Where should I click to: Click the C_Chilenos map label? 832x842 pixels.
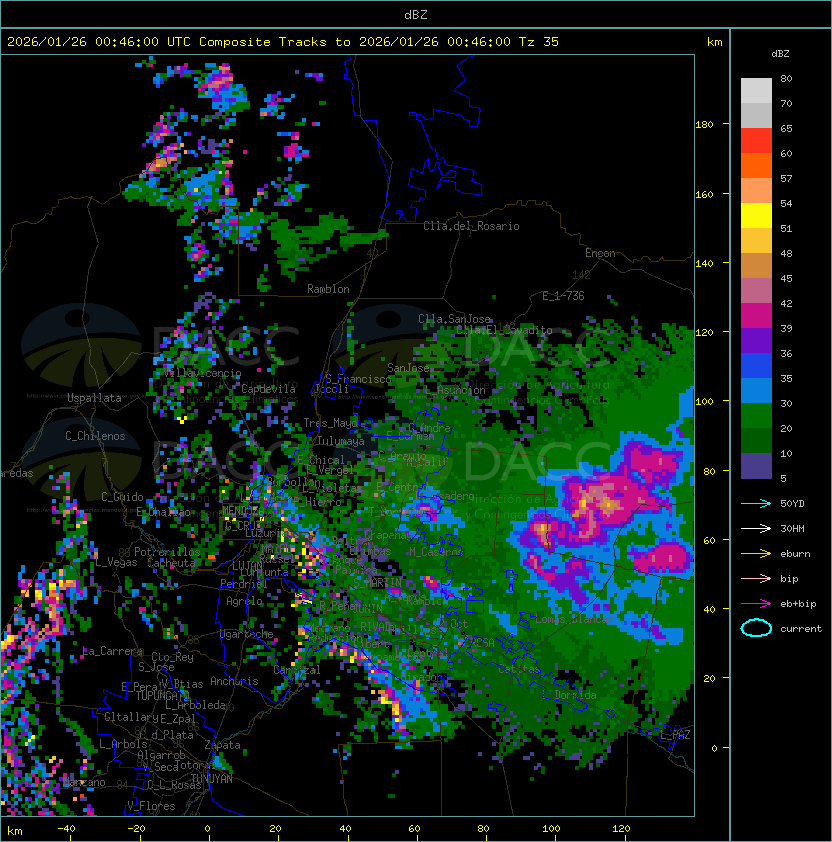pyautogui.click(x=95, y=436)
